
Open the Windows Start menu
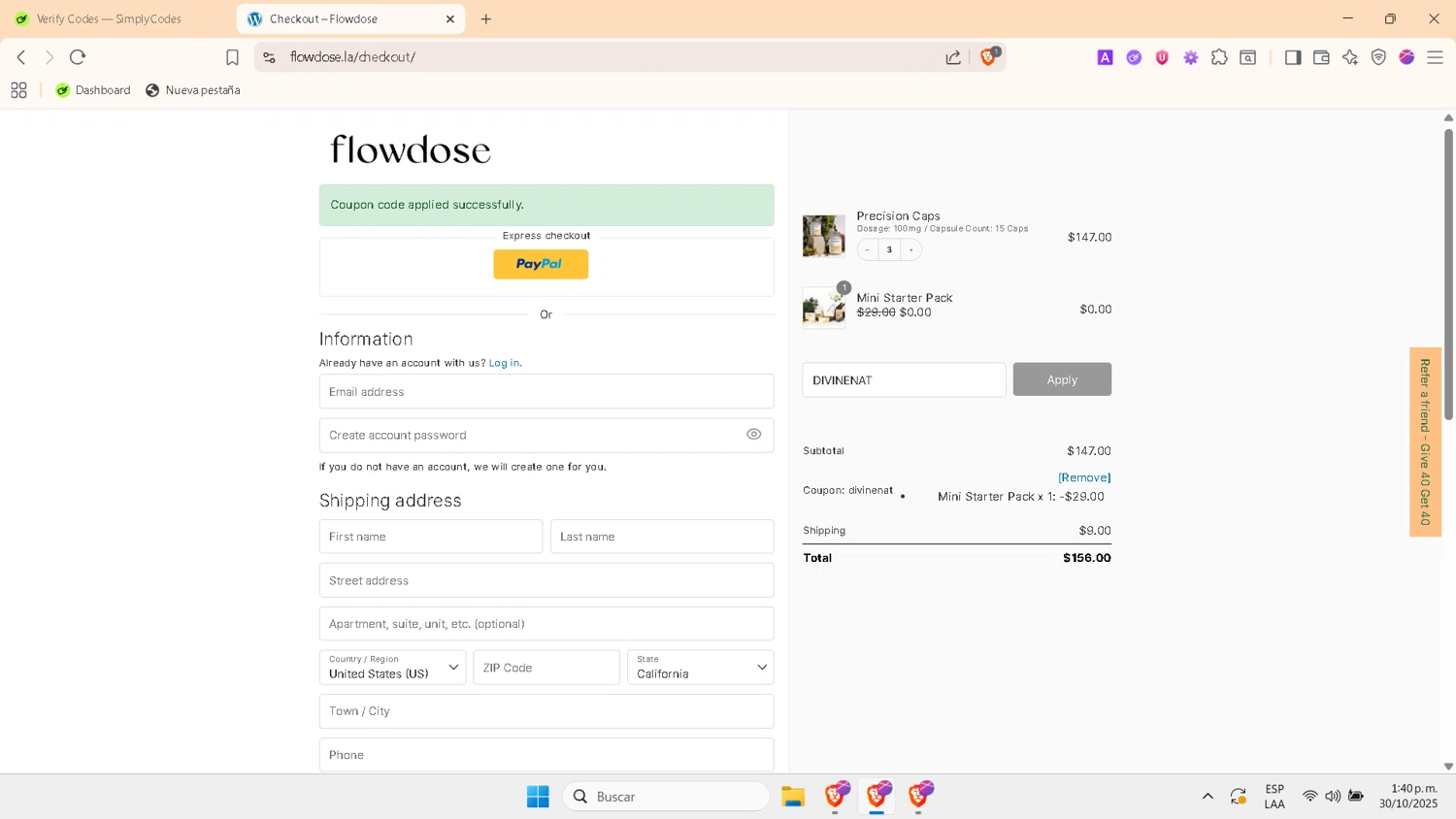(538, 797)
